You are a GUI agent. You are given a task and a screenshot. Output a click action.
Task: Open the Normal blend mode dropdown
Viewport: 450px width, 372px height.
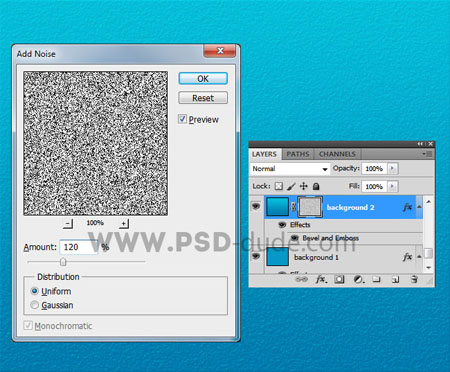tap(289, 169)
